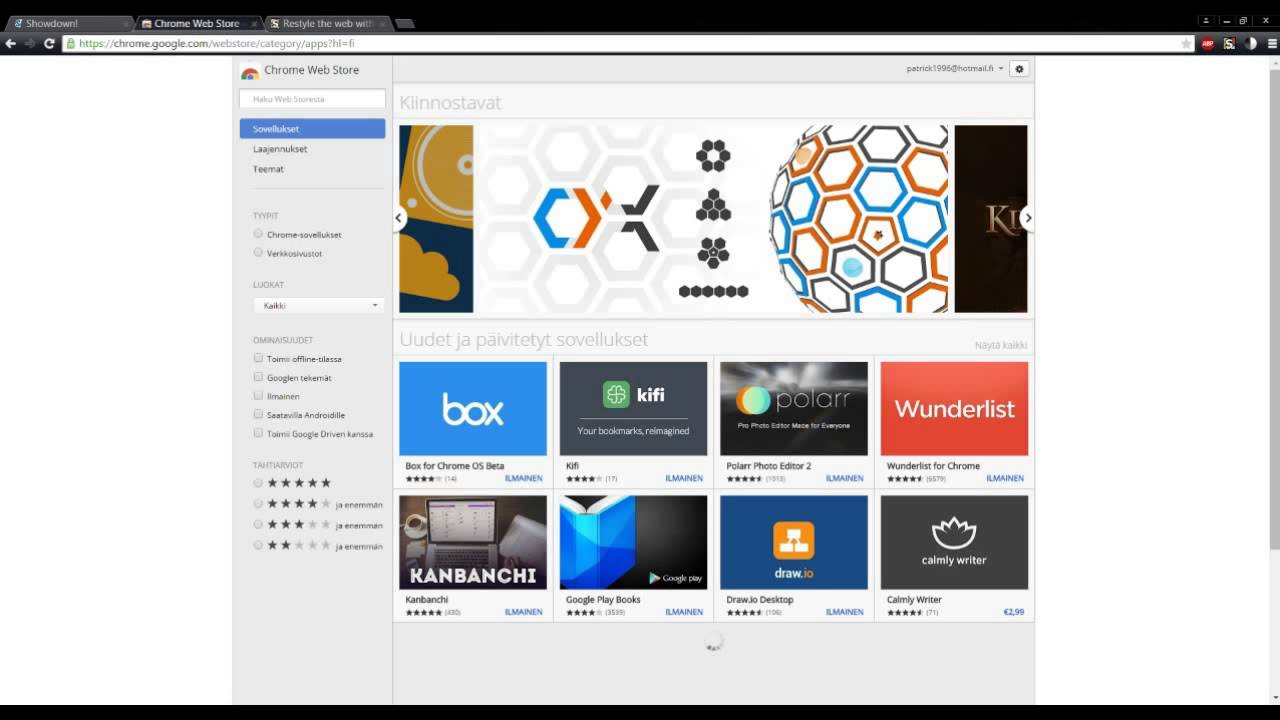Click ILMAINEN for Wunderlist for Chrome
The width and height of the screenshot is (1280, 720).
(x=1005, y=478)
